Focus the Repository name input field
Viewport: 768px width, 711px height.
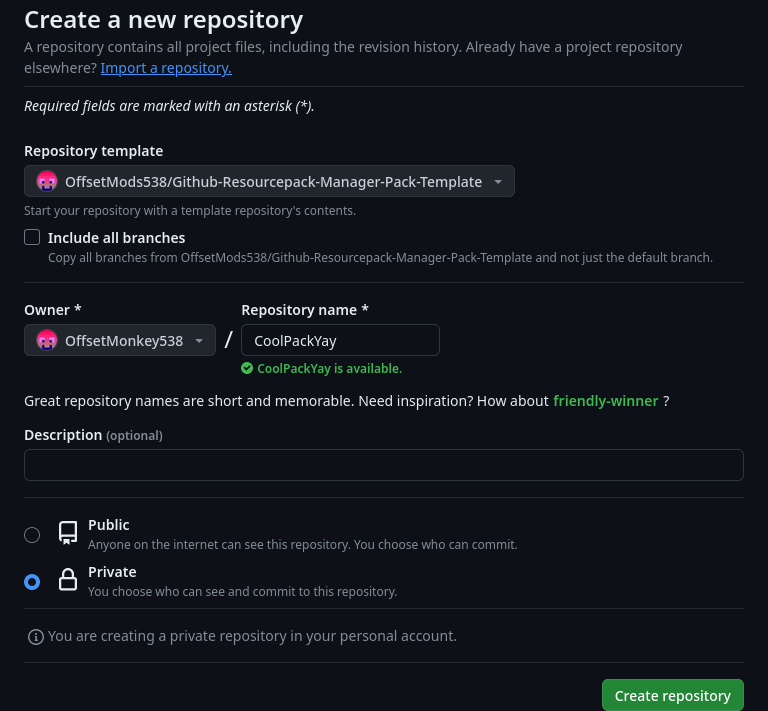pos(340,340)
